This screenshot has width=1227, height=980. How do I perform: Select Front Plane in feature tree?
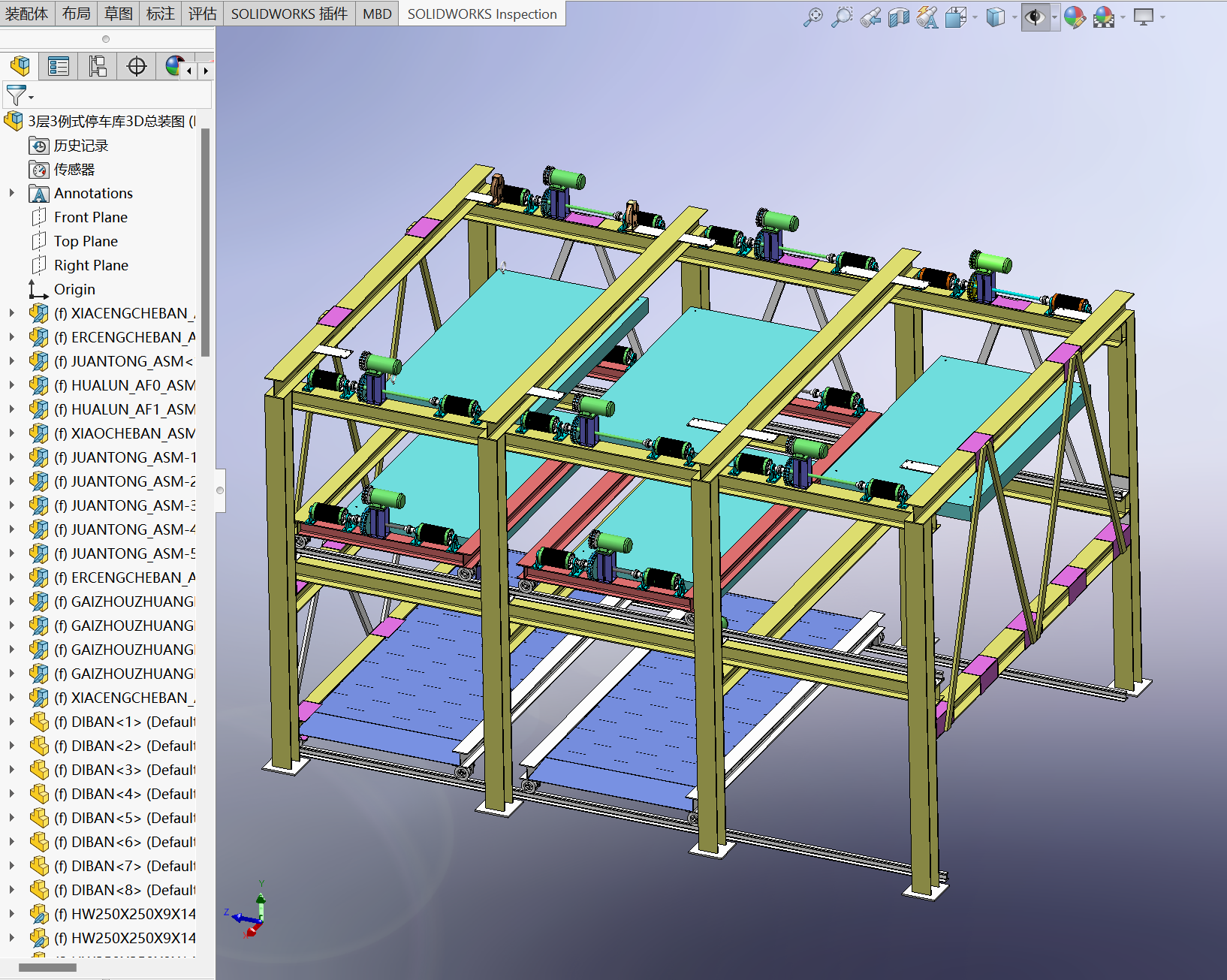click(x=90, y=217)
